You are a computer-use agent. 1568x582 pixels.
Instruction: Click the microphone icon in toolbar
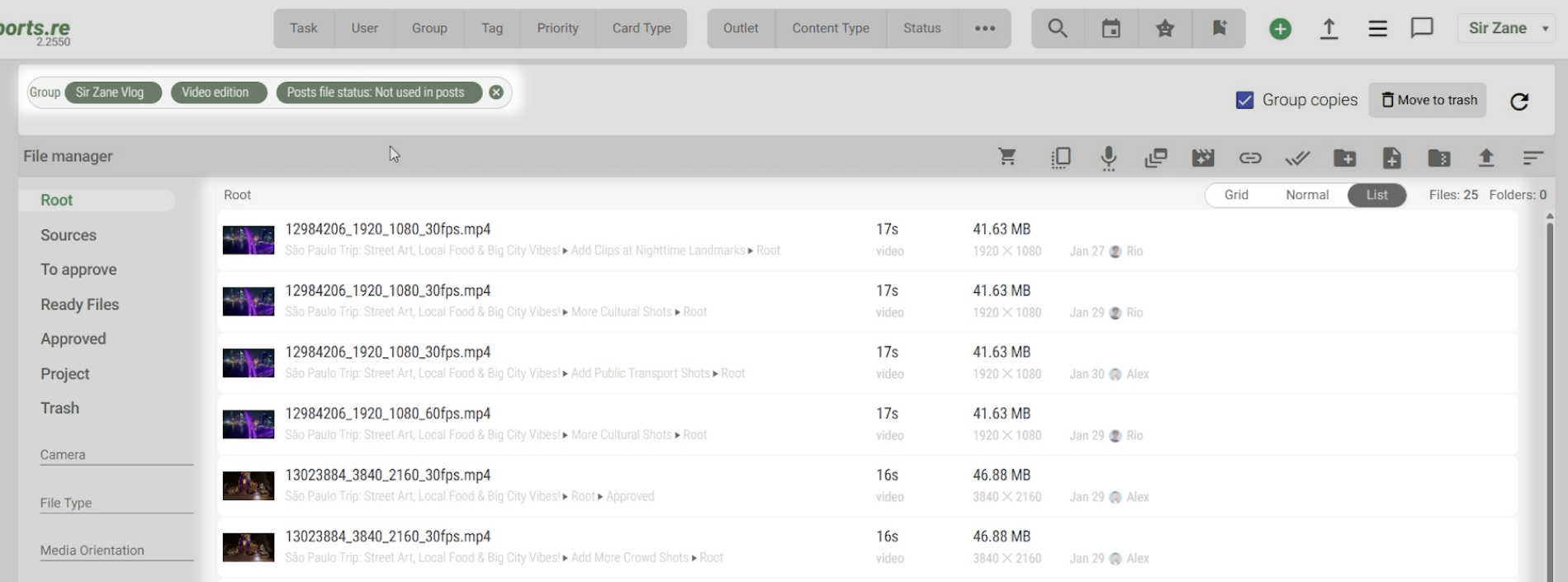click(x=1108, y=157)
